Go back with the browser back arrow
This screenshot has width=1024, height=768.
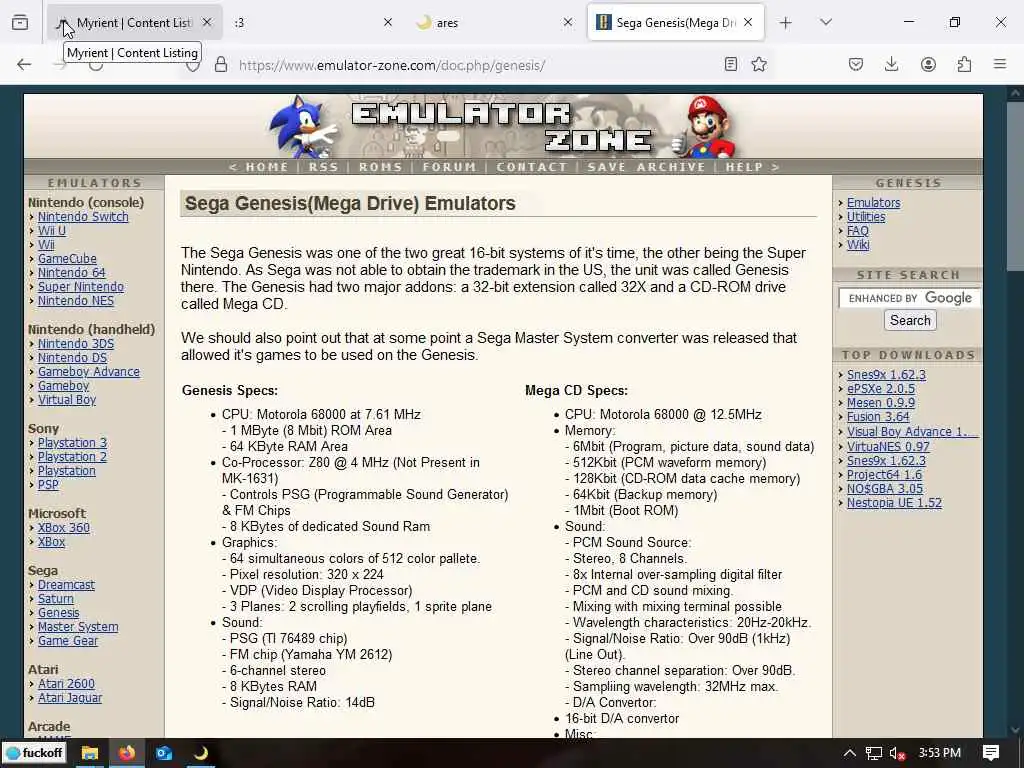pyautogui.click(x=24, y=64)
